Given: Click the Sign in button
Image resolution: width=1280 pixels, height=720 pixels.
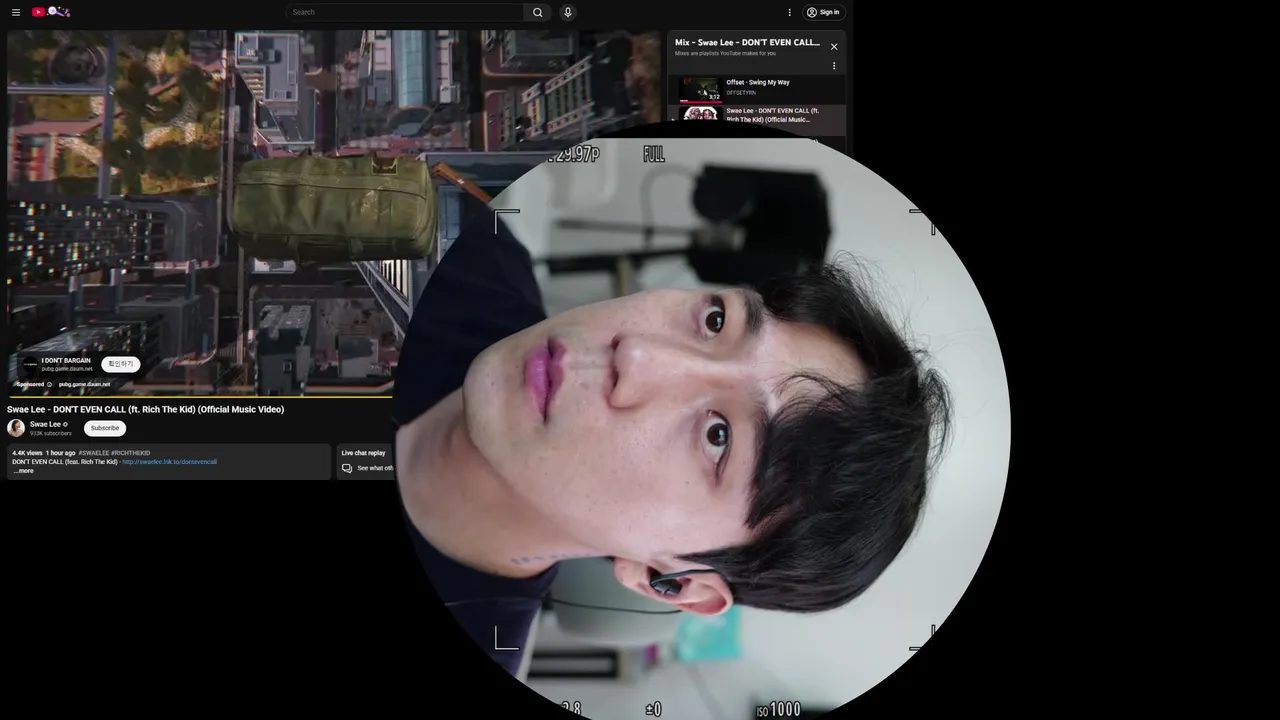Looking at the screenshot, I should (x=823, y=12).
